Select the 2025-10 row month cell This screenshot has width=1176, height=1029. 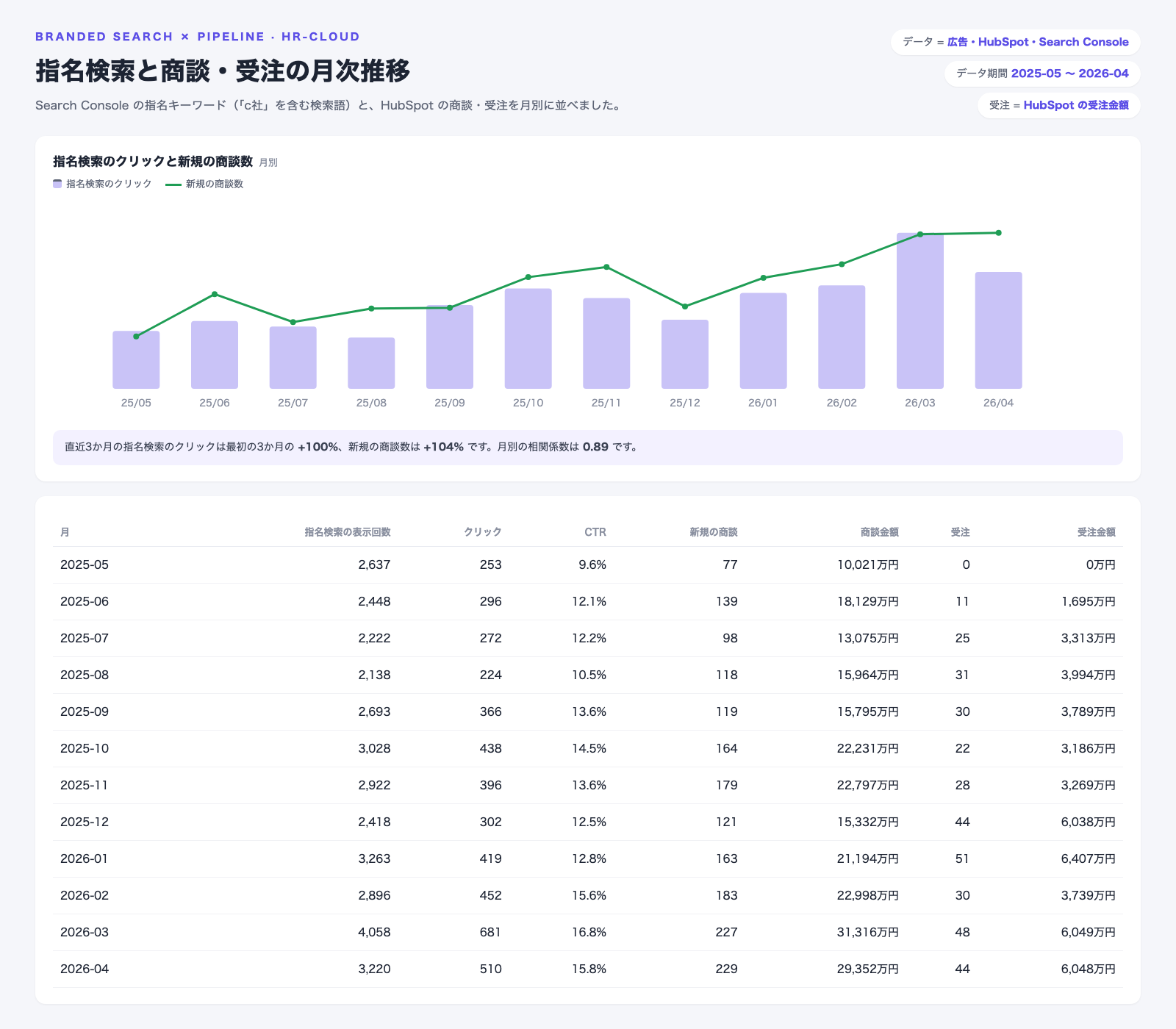point(85,748)
